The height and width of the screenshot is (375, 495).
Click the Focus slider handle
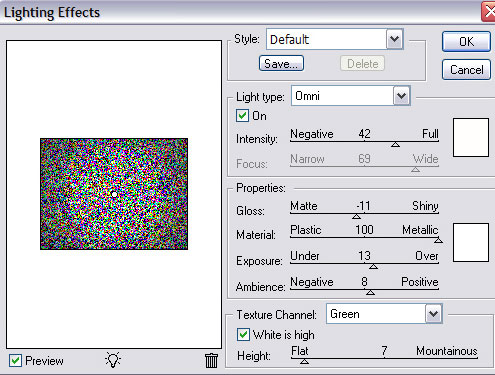coord(415,169)
